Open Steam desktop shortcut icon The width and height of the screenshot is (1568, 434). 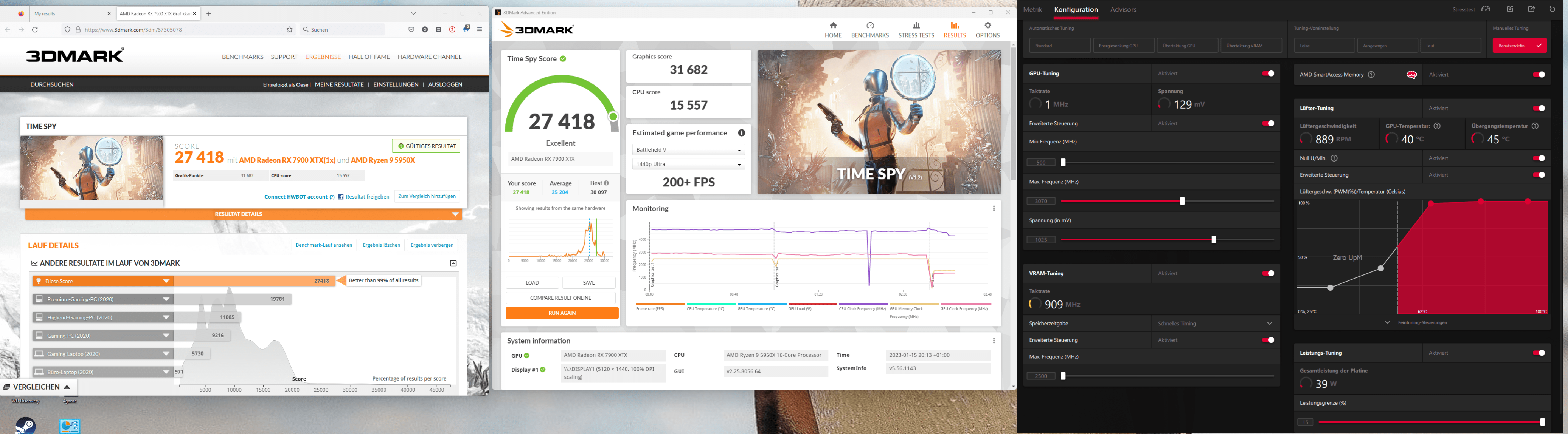coord(25,425)
